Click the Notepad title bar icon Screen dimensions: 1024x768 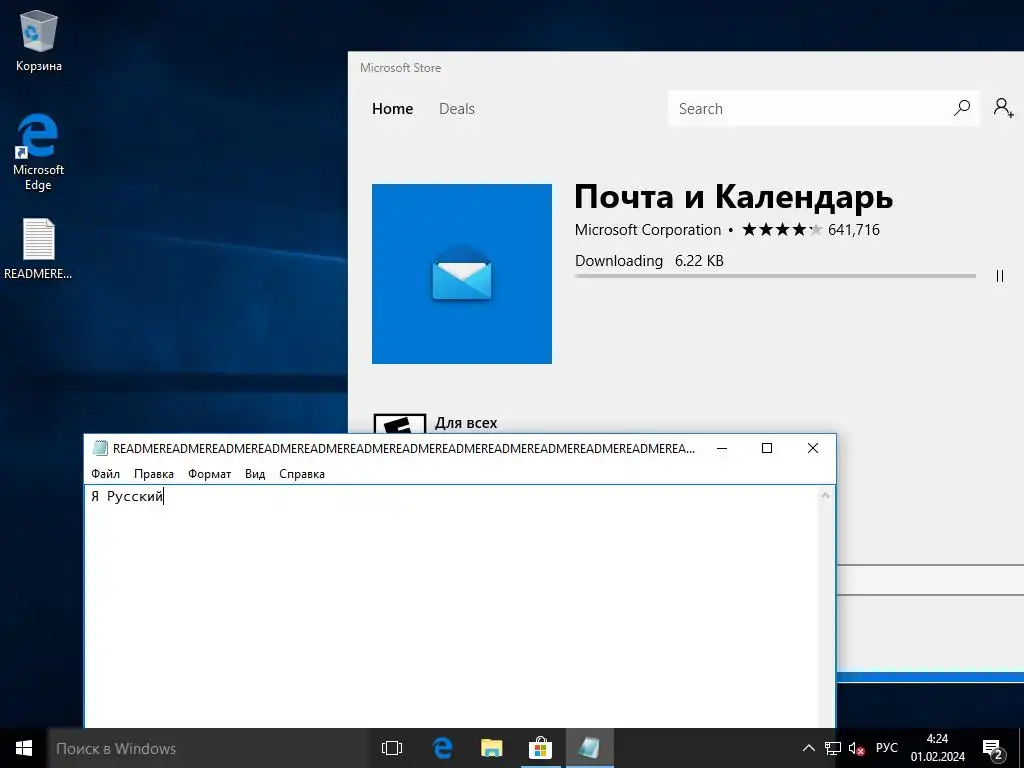coord(100,448)
